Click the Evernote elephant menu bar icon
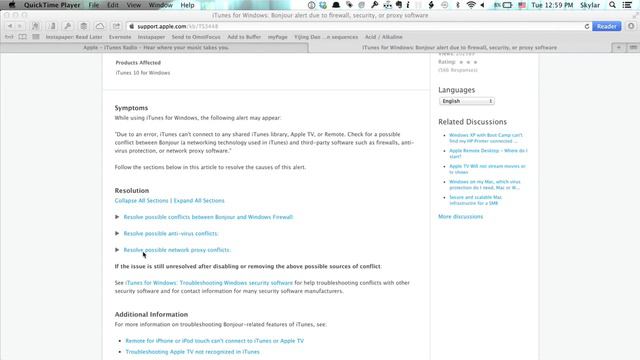The image size is (640, 360). pyautogui.click(x=399, y=5)
